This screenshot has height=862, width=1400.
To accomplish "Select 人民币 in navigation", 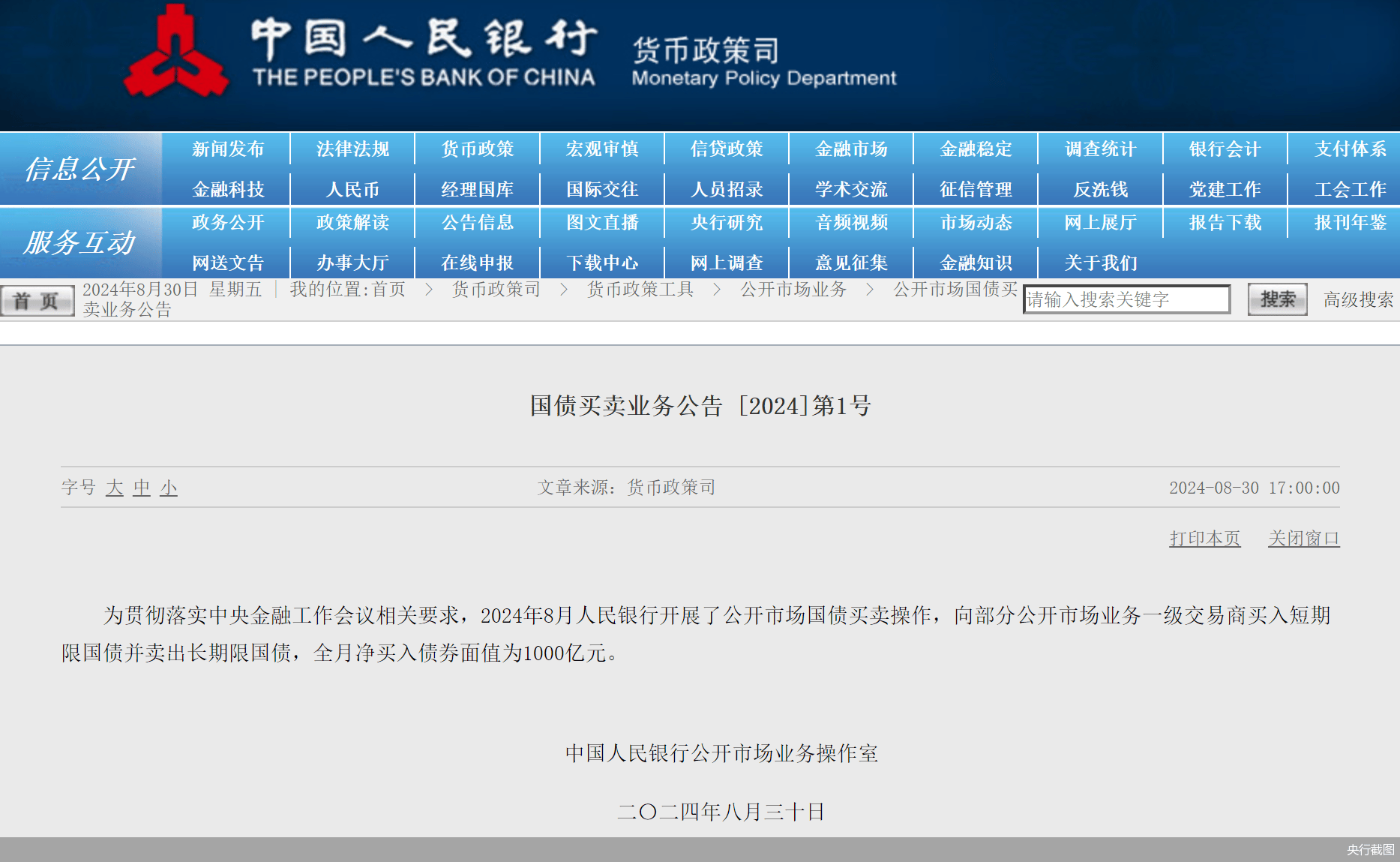I will point(352,190).
